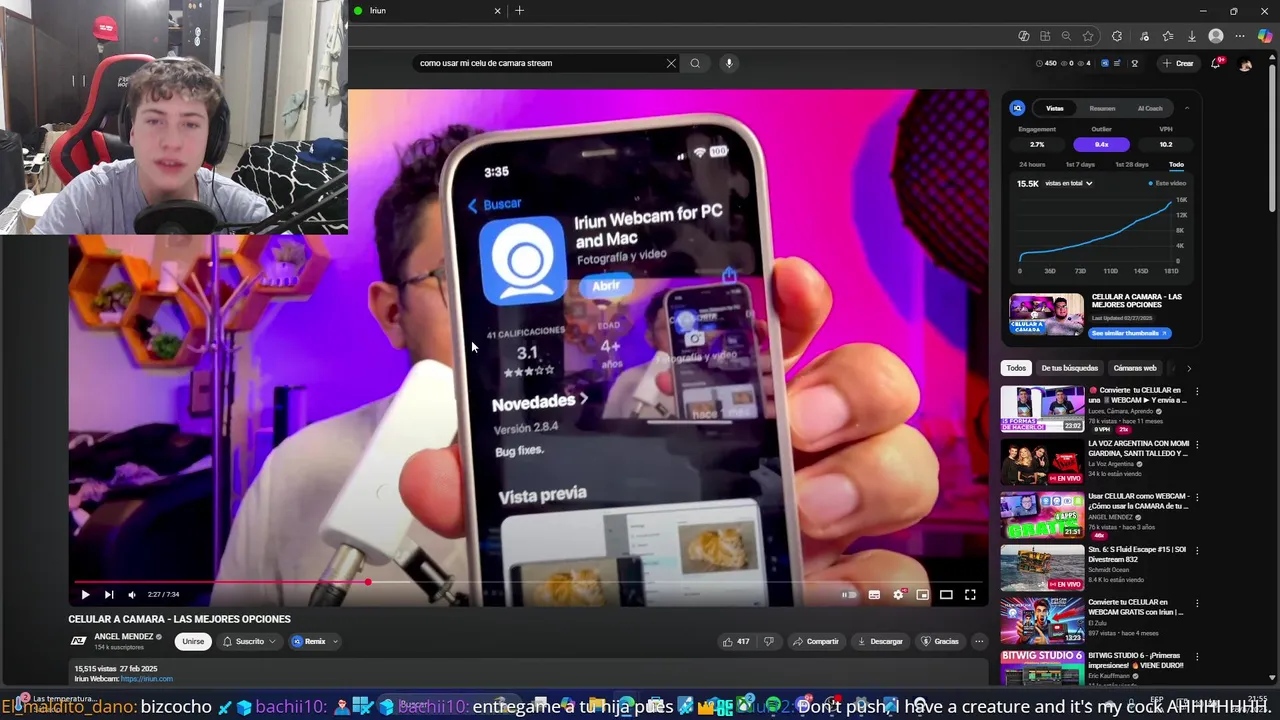The image size is (1280, 720).
Task: Clear the YouTube search box text
Action: pyautogui.click(x=671, y=63)
